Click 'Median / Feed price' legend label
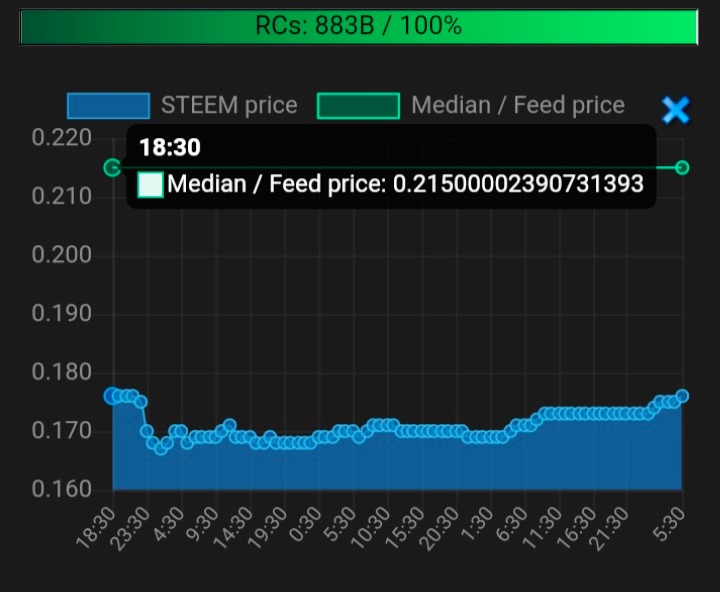The image size is (720, 592). pyautogui.click(x=518, y=105)
